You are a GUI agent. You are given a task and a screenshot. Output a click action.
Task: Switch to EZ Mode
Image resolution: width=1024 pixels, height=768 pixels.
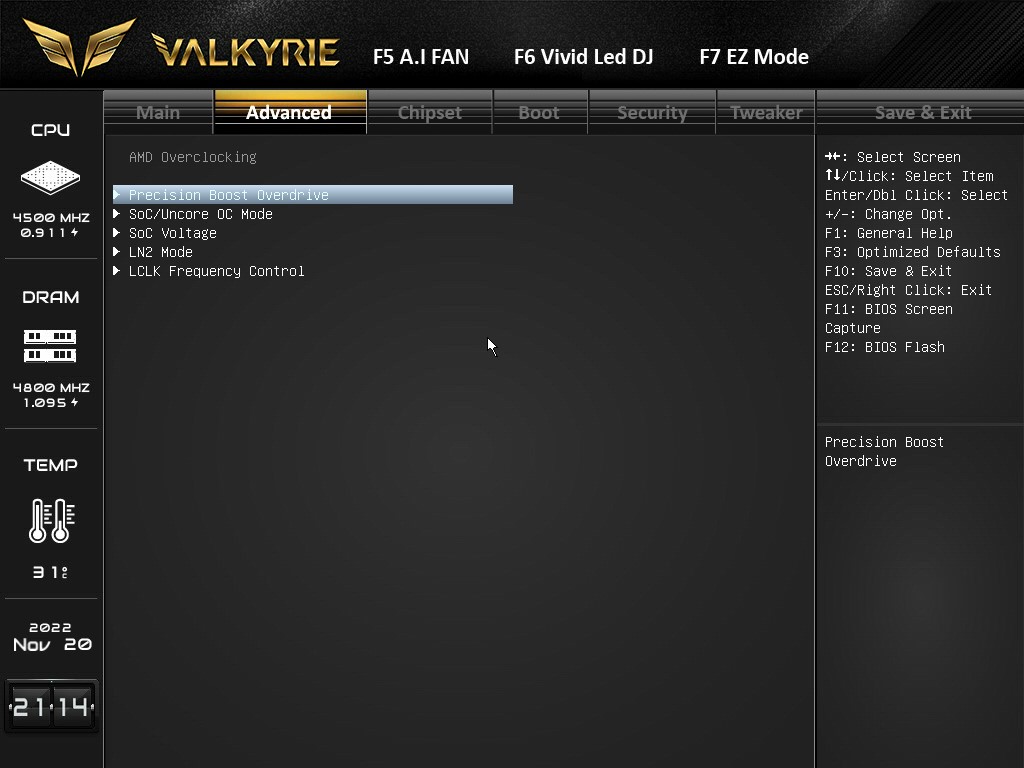pos(754,57)
